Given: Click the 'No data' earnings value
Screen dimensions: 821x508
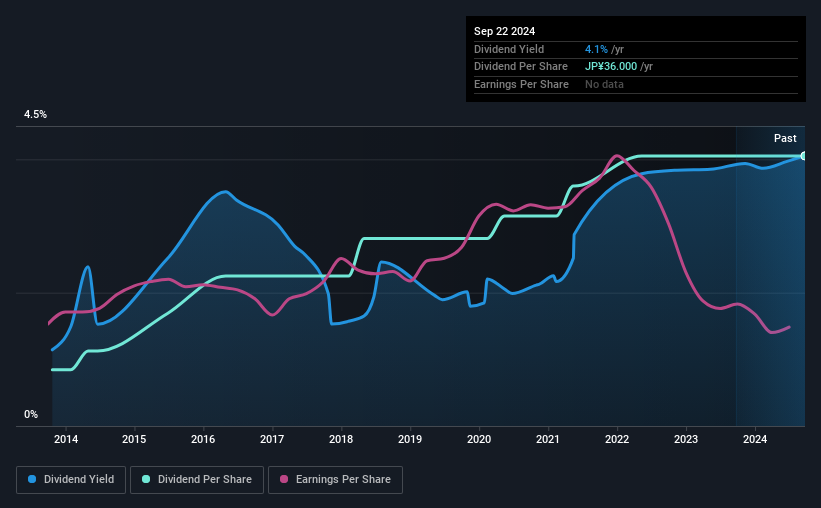Looking at the screenshot, I should [x=604, y=84].
